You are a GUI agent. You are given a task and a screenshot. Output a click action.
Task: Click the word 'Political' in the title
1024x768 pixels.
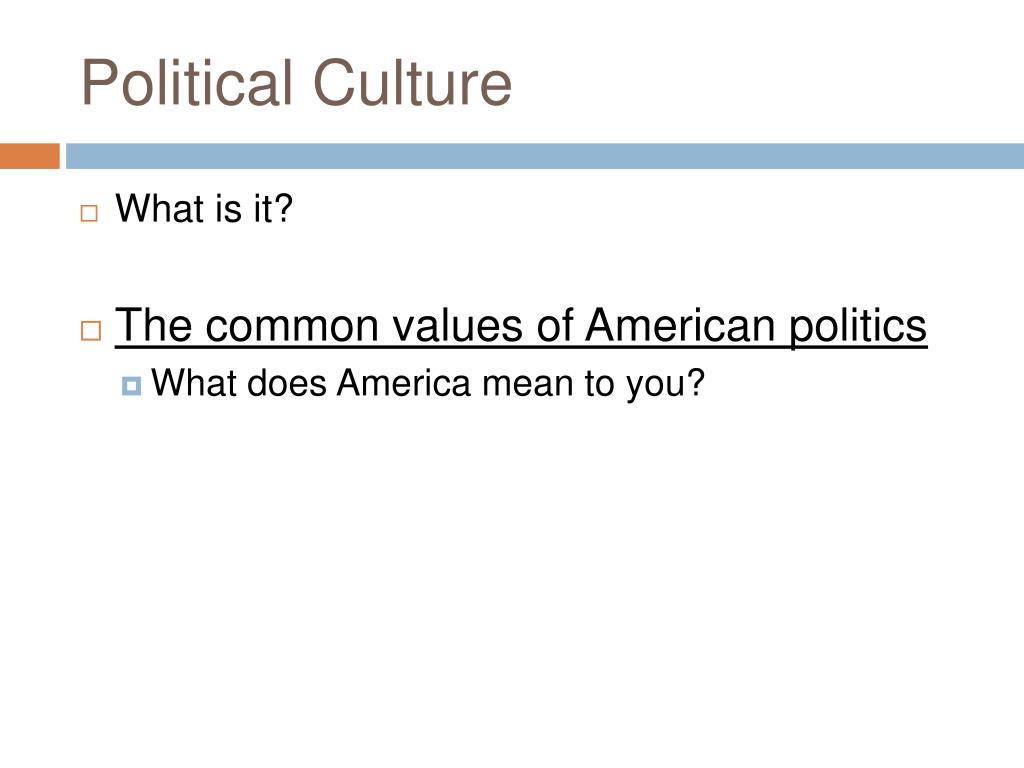pos(186,83)
